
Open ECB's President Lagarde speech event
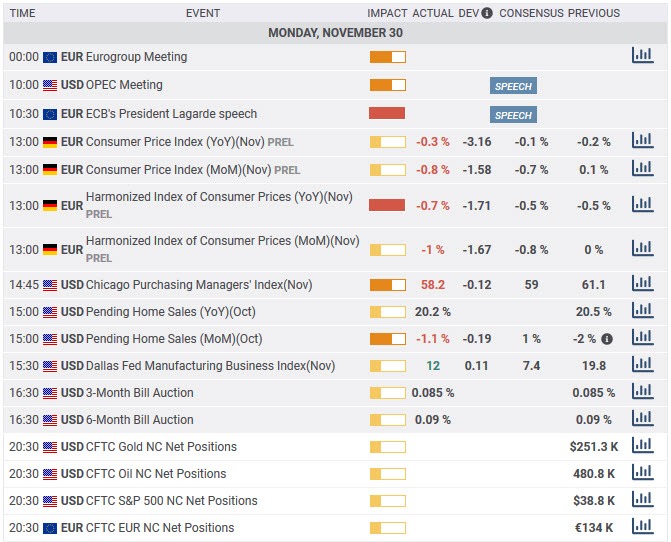172,114
